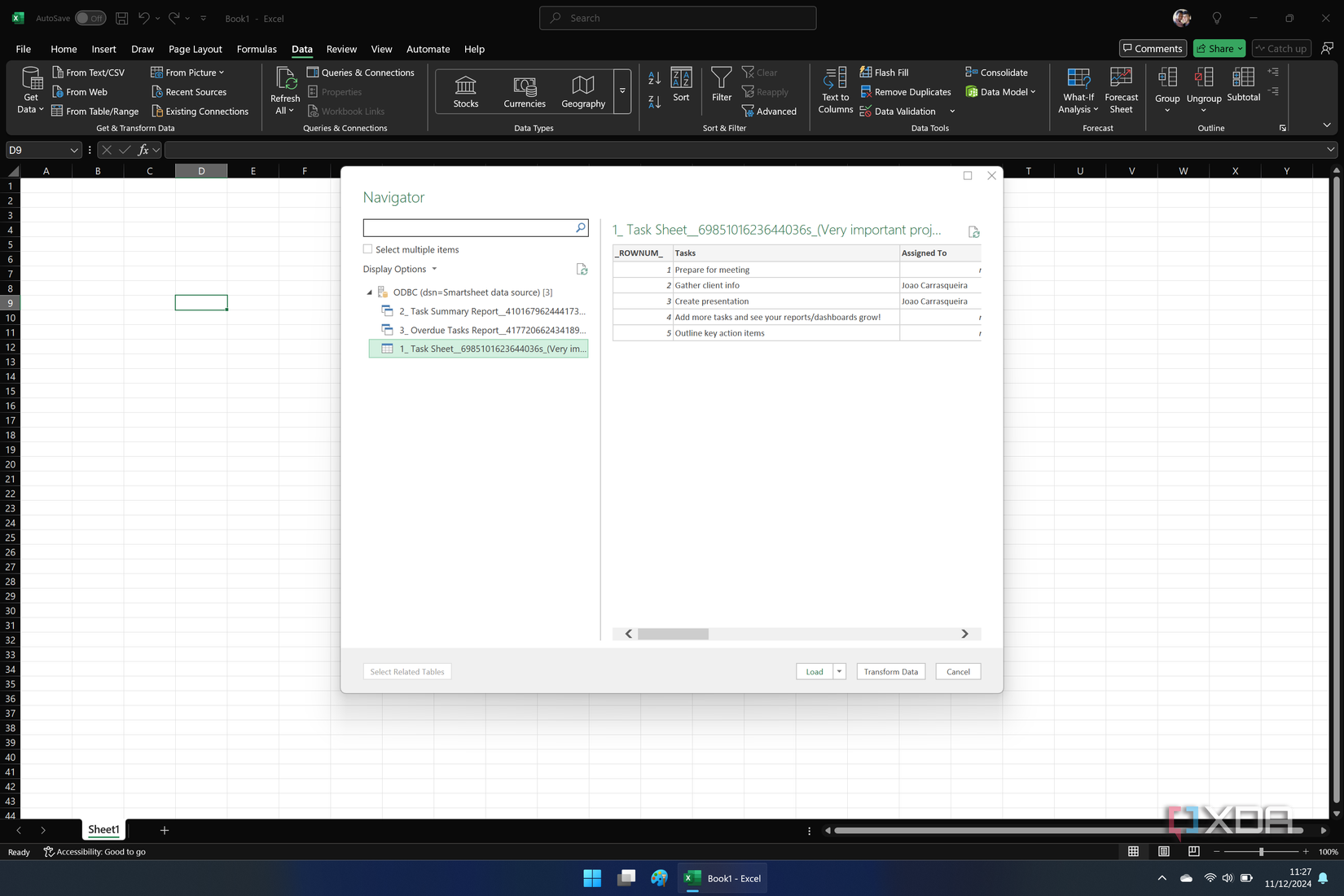Open the Load button dropdown arrow
1344x896 pixels.
click(x=838, y=671)
